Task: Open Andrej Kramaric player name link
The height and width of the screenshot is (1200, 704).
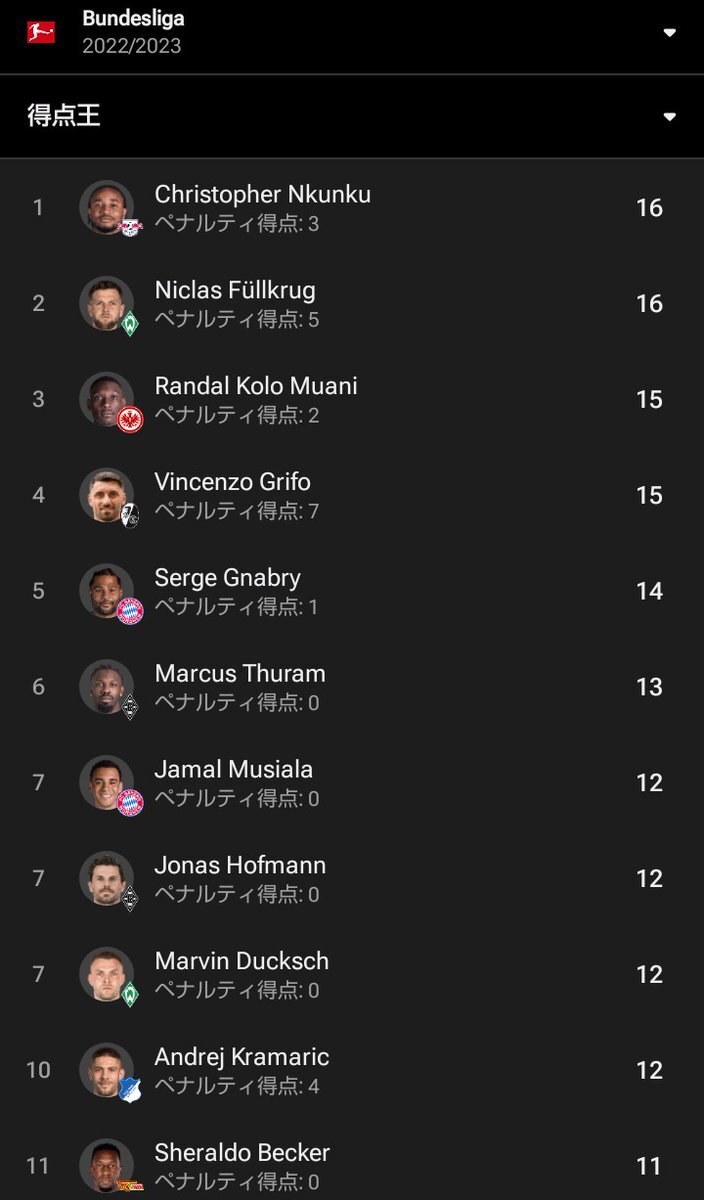Action: click(x=241, y=1057)
